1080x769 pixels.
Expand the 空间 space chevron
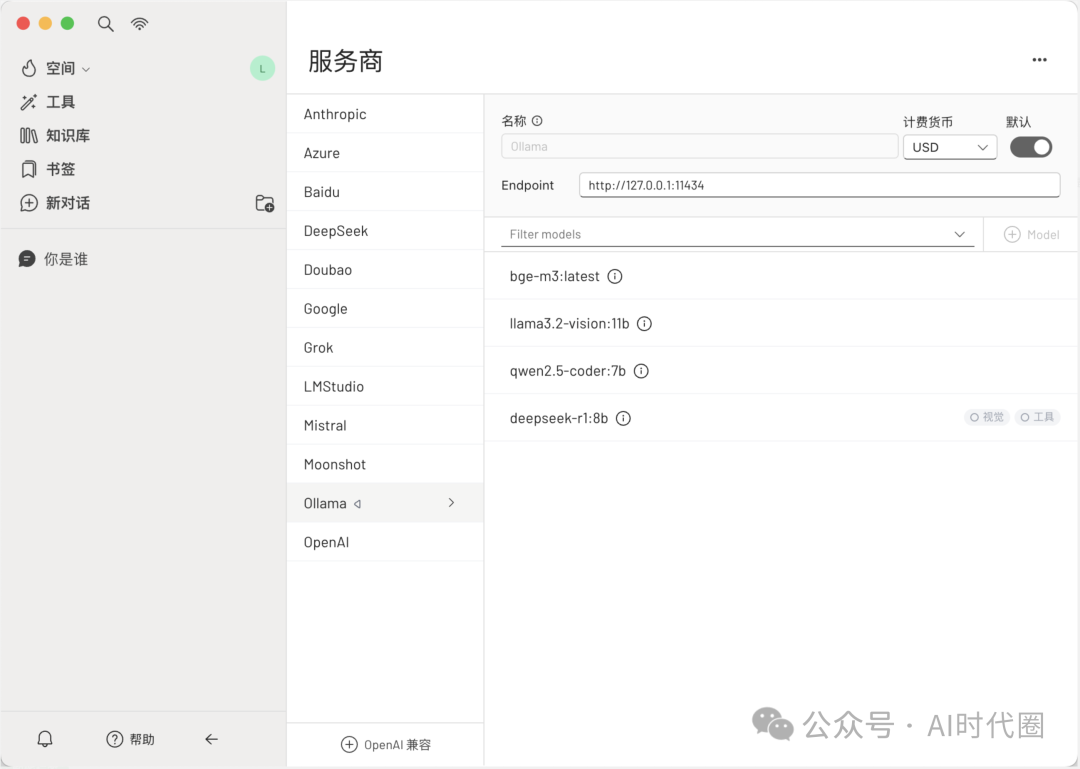86,70
